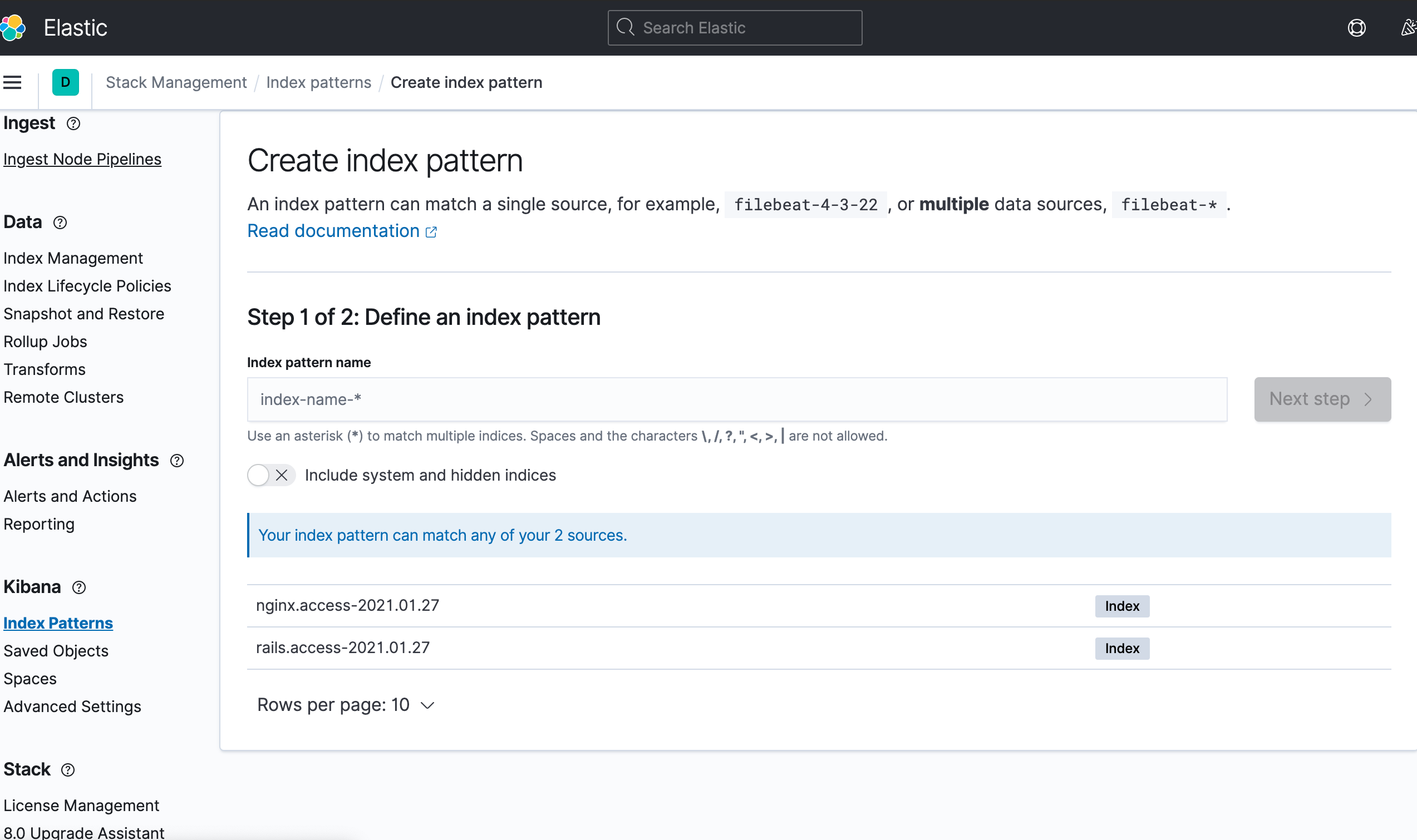Click the D space avatar
This screenshot has height=840, width=1417.
pos(66,83)
